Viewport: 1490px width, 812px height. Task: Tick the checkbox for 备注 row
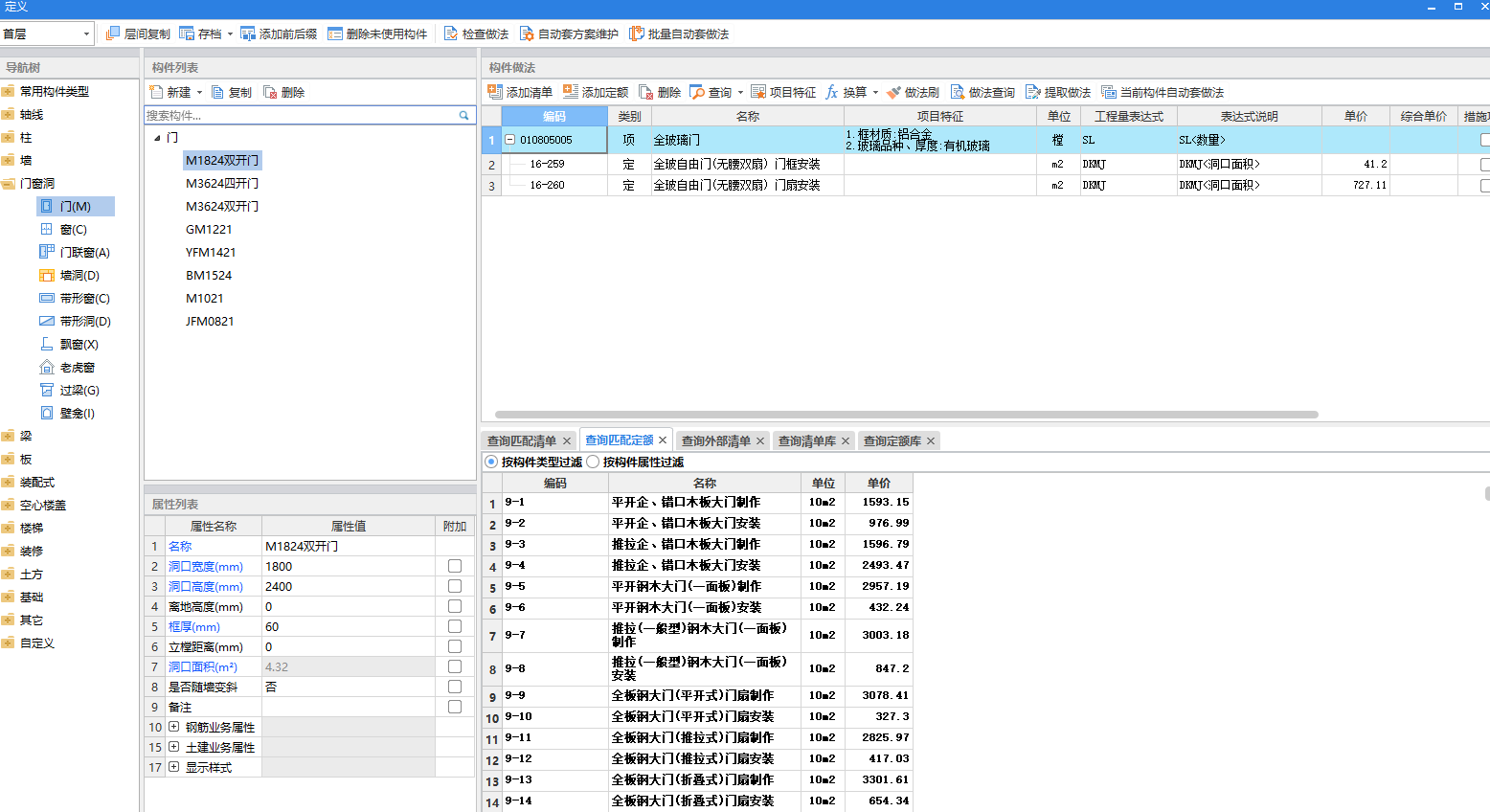pos(455,707)
